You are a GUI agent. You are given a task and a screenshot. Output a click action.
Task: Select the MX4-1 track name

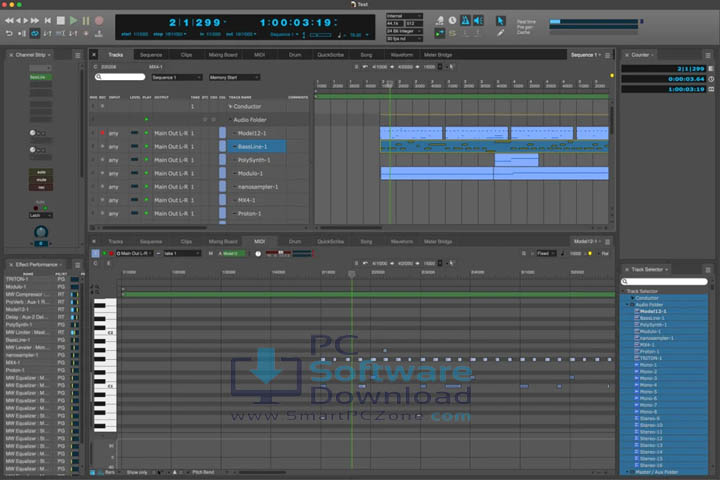click(246, 200)
